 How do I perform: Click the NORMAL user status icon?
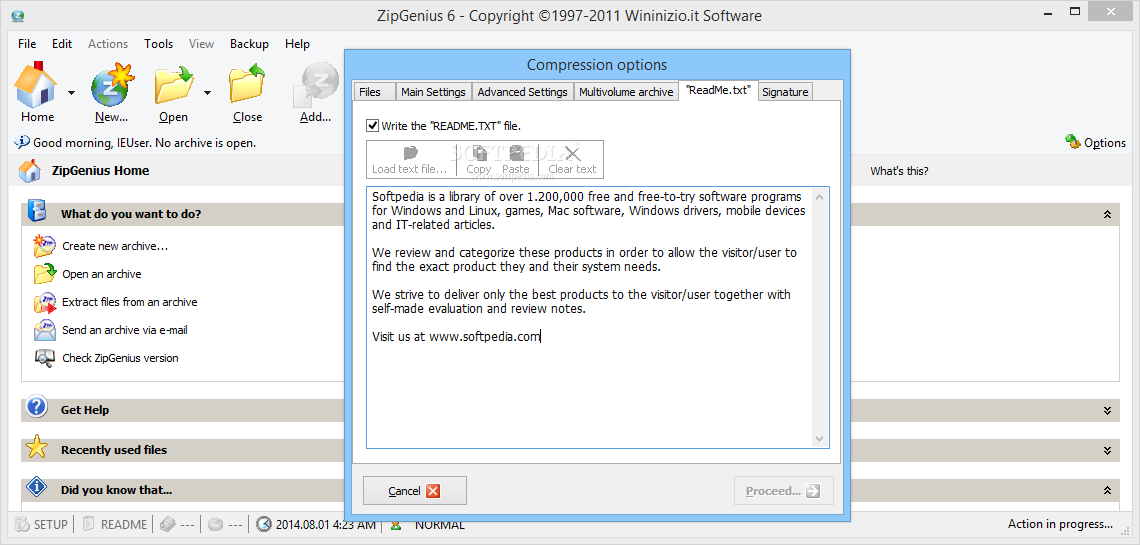click(395, 524)
